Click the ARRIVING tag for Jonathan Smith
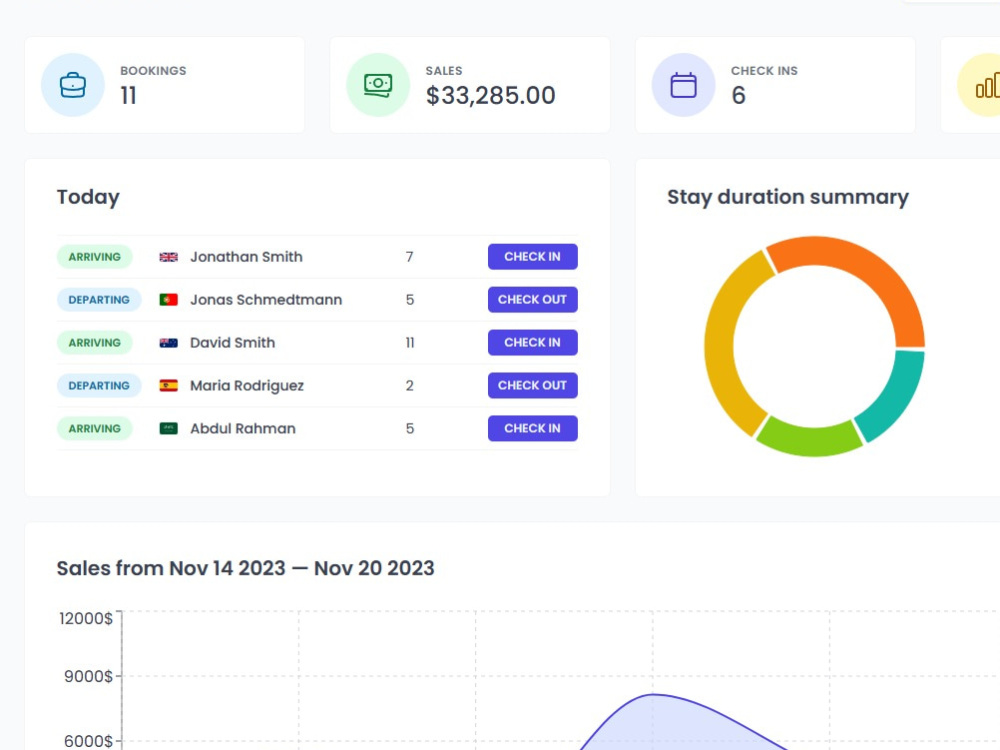The width and height of the screenshot is (1000, 750). [94, 256]
